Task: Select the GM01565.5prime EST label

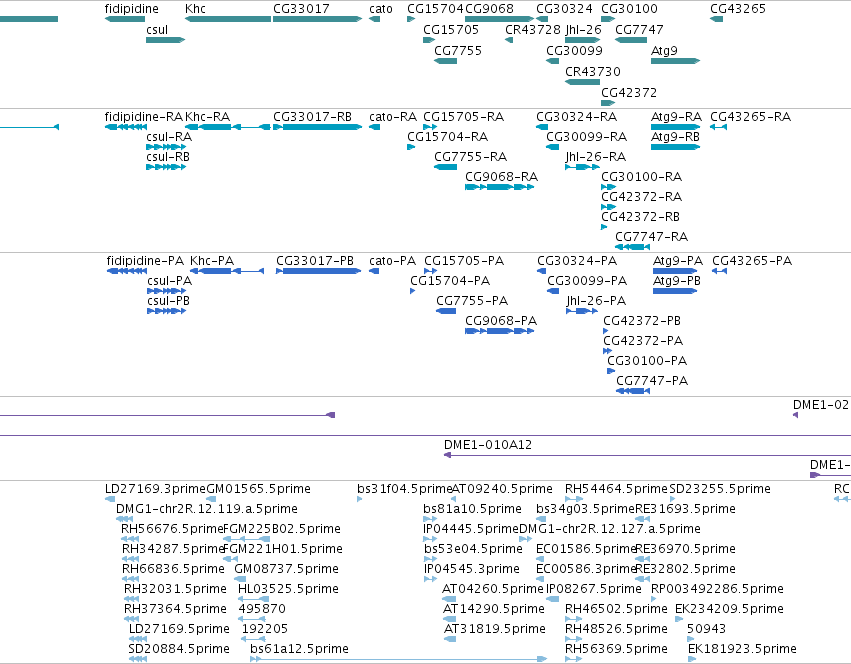Action: coord(258,489)
